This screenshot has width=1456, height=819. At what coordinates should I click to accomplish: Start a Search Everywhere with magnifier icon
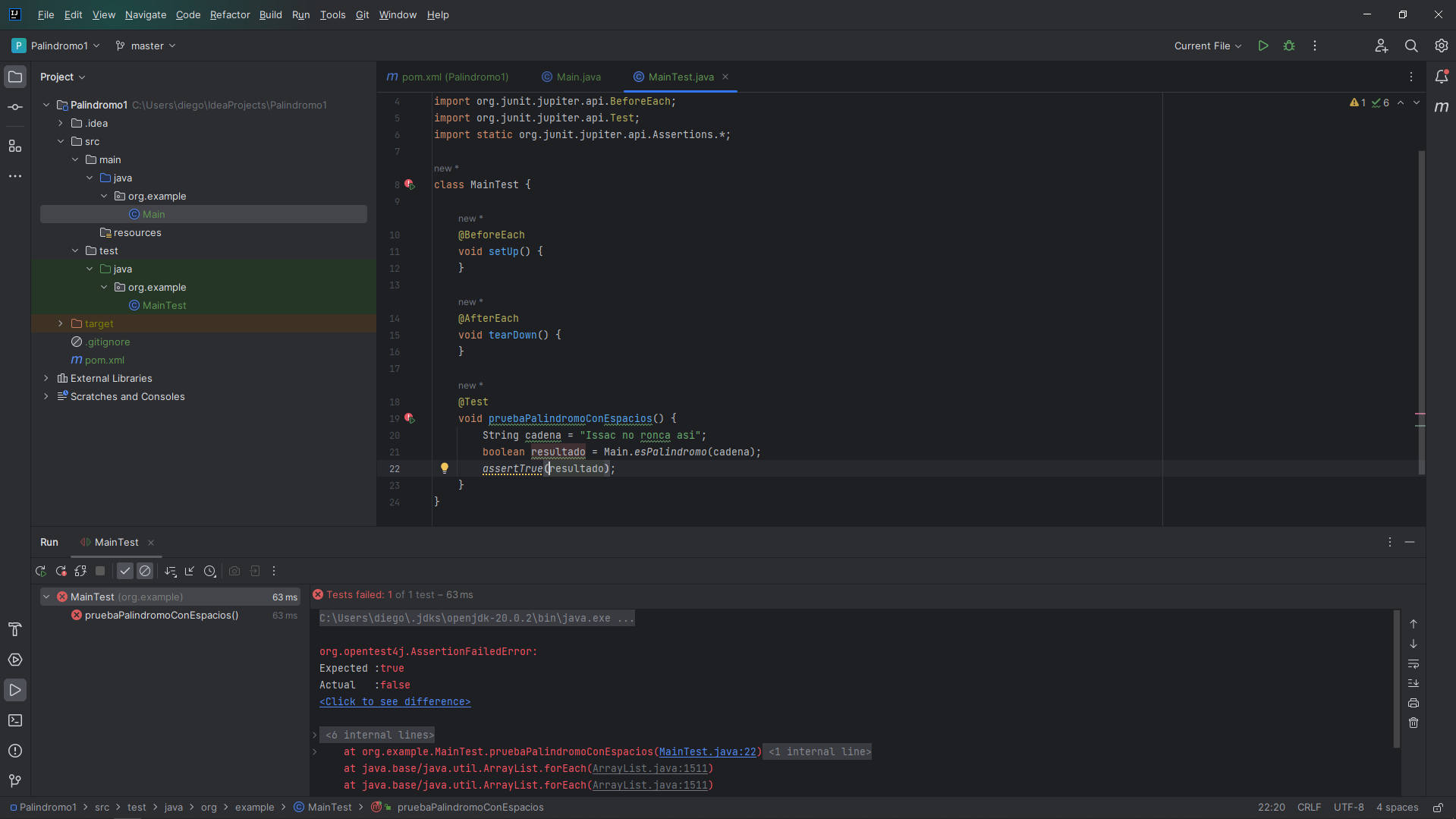[1411, 46]
